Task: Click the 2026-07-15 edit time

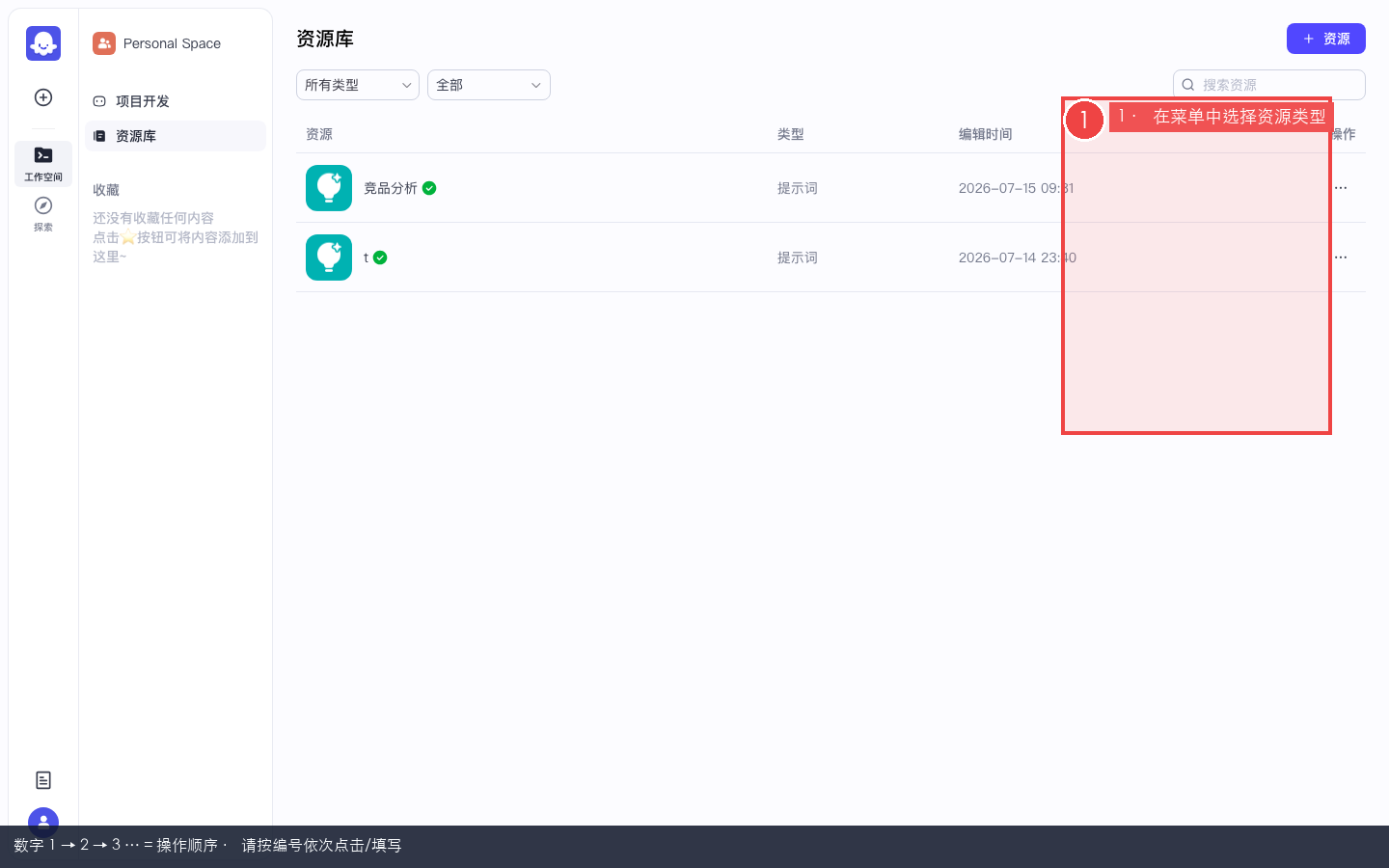Action: (1016, 188)
